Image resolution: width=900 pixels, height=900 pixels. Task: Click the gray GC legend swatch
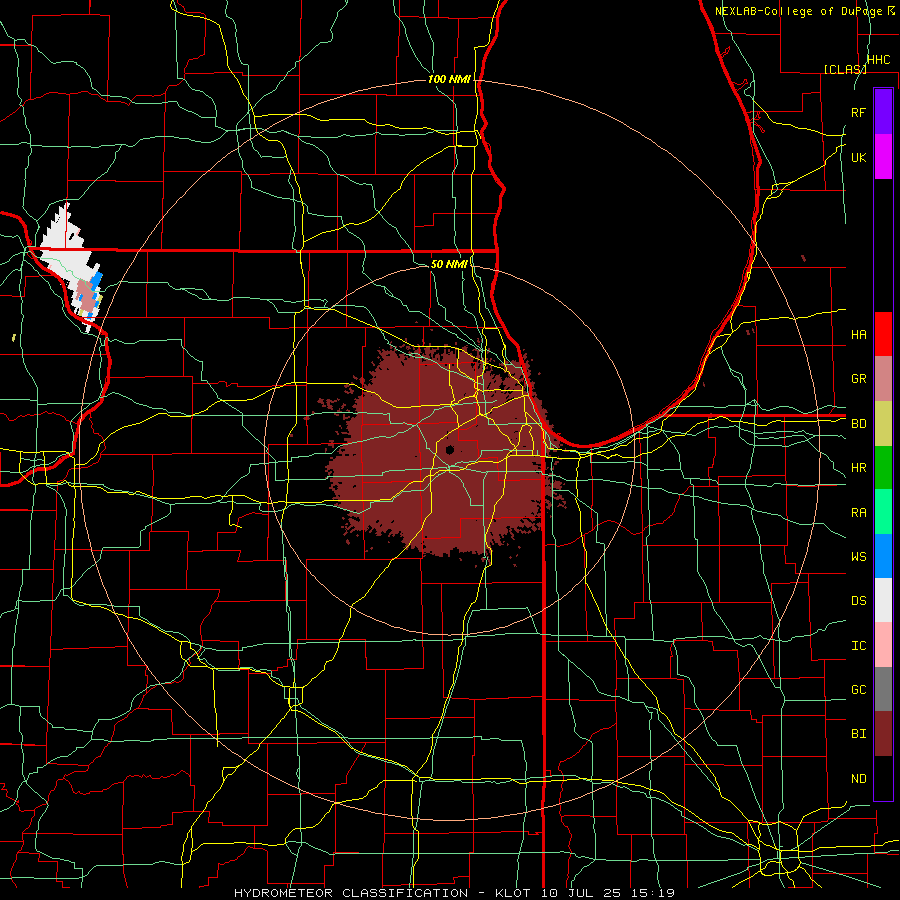pos(883,689)
